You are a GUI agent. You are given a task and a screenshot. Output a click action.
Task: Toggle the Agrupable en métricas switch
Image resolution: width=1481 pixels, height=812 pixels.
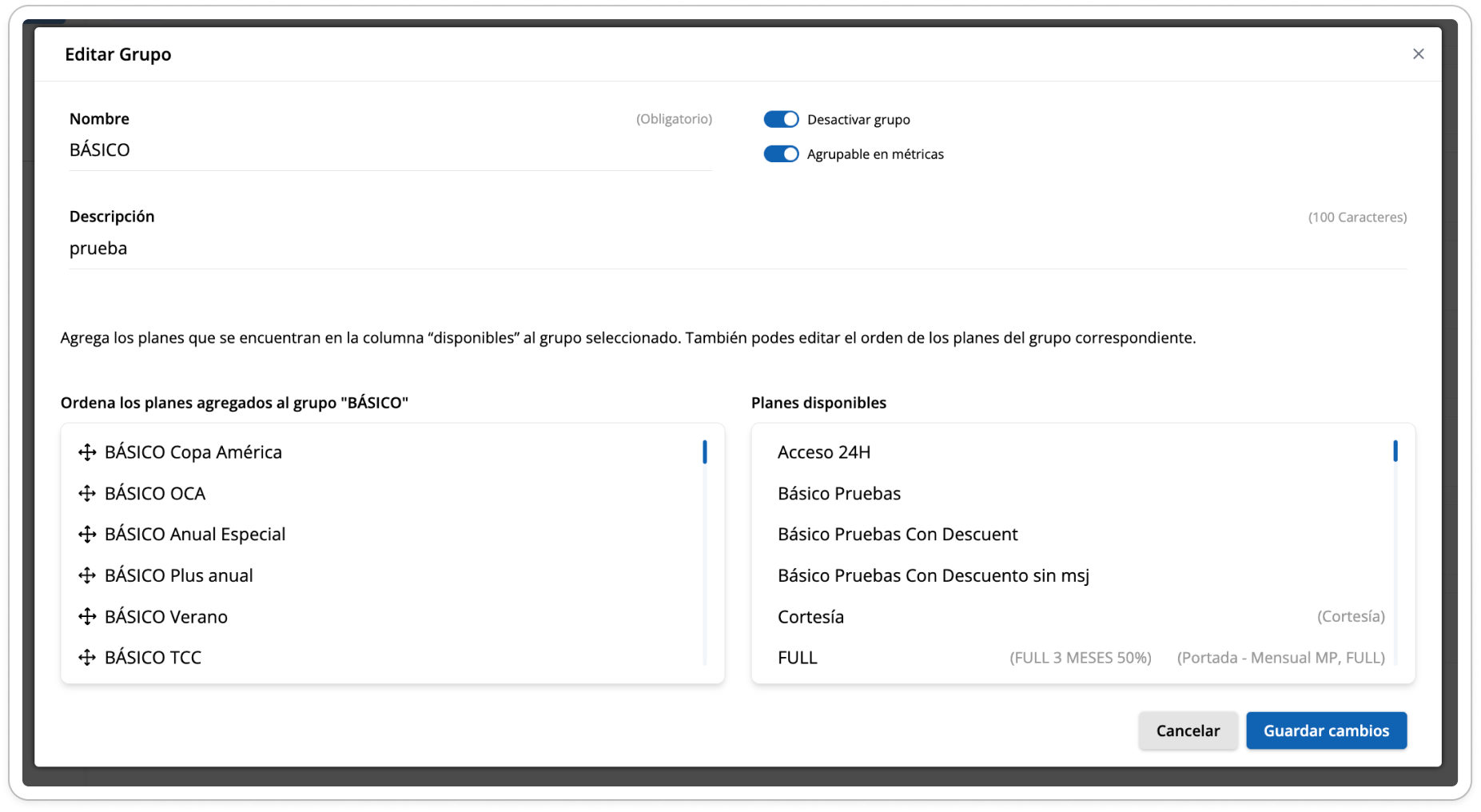(x=781, y=153)
